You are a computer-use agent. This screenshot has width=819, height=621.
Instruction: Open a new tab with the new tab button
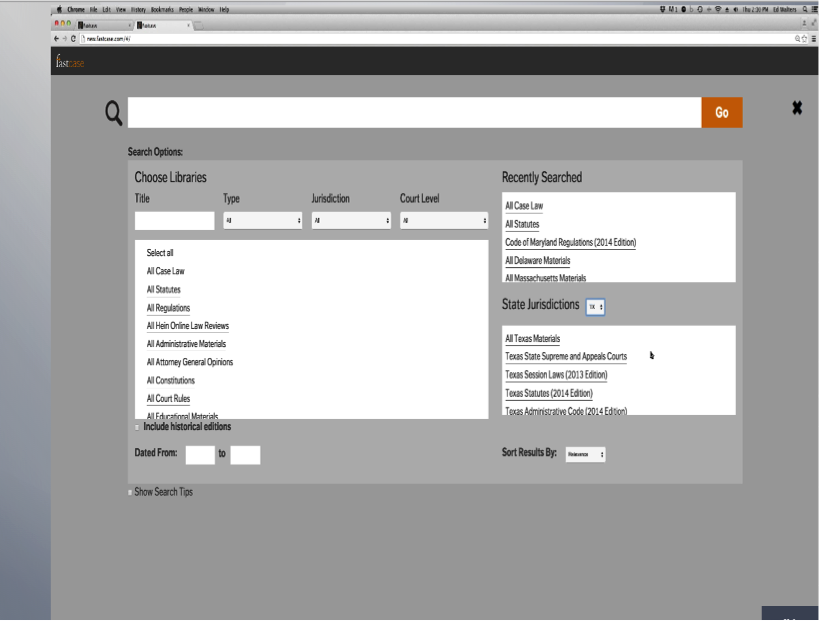click(x=199, y=25)
